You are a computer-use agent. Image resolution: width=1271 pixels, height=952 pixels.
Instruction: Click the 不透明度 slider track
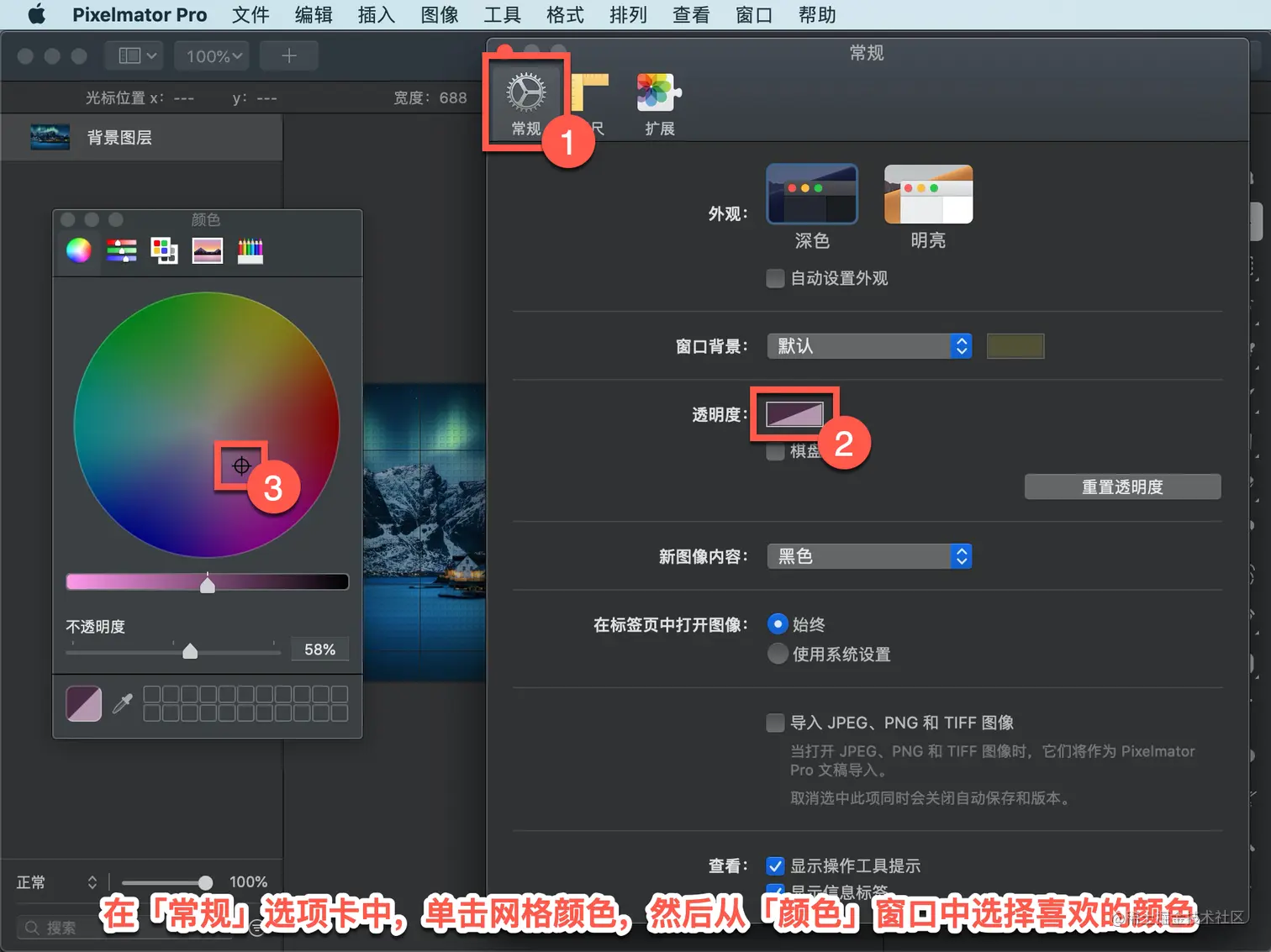click(173, 651)
